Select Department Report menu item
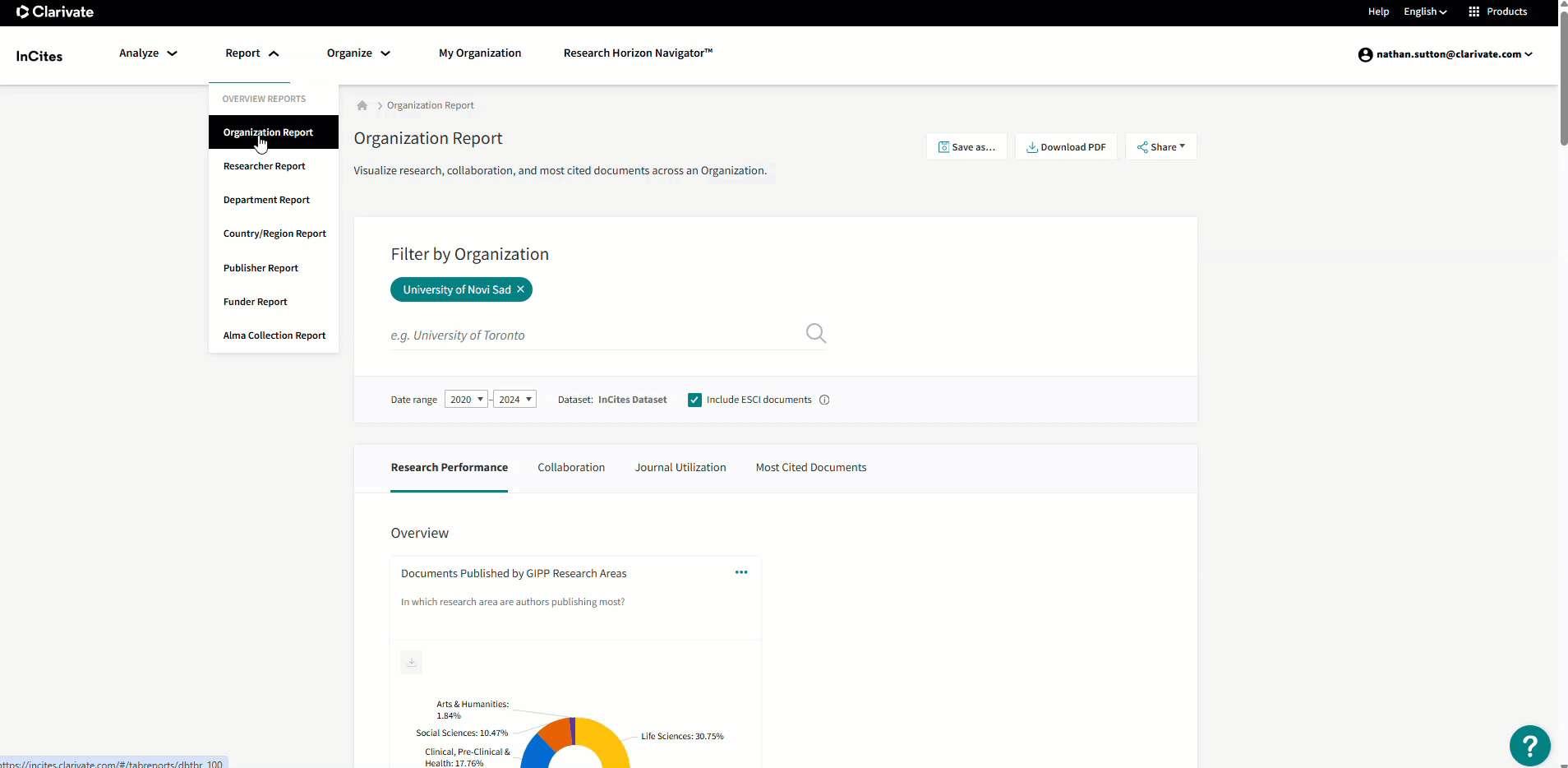1568x768 pixels. (x=274, y=200)
